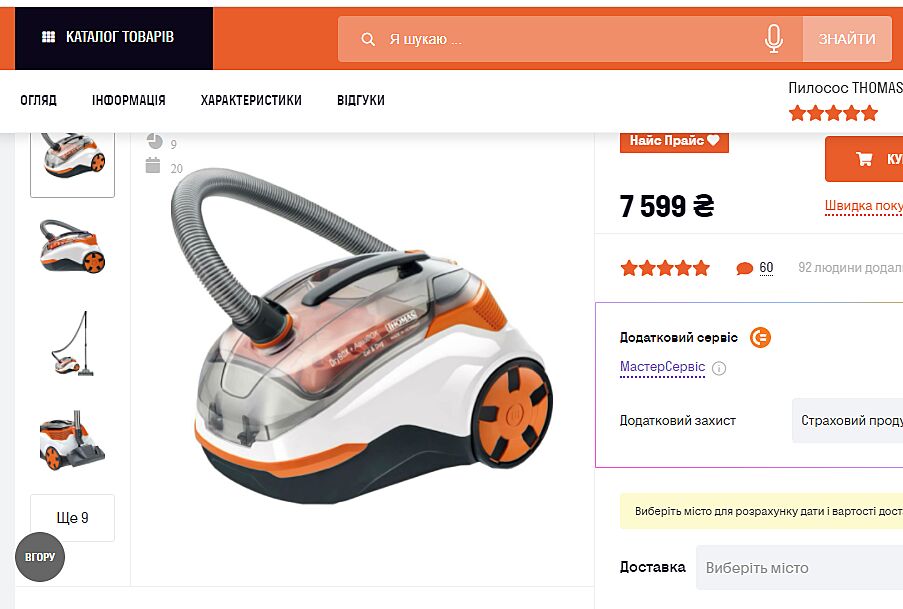This screenshot has width=903, height=609.
Task: Open the Інформація tab
Action: tap(128, 100)
